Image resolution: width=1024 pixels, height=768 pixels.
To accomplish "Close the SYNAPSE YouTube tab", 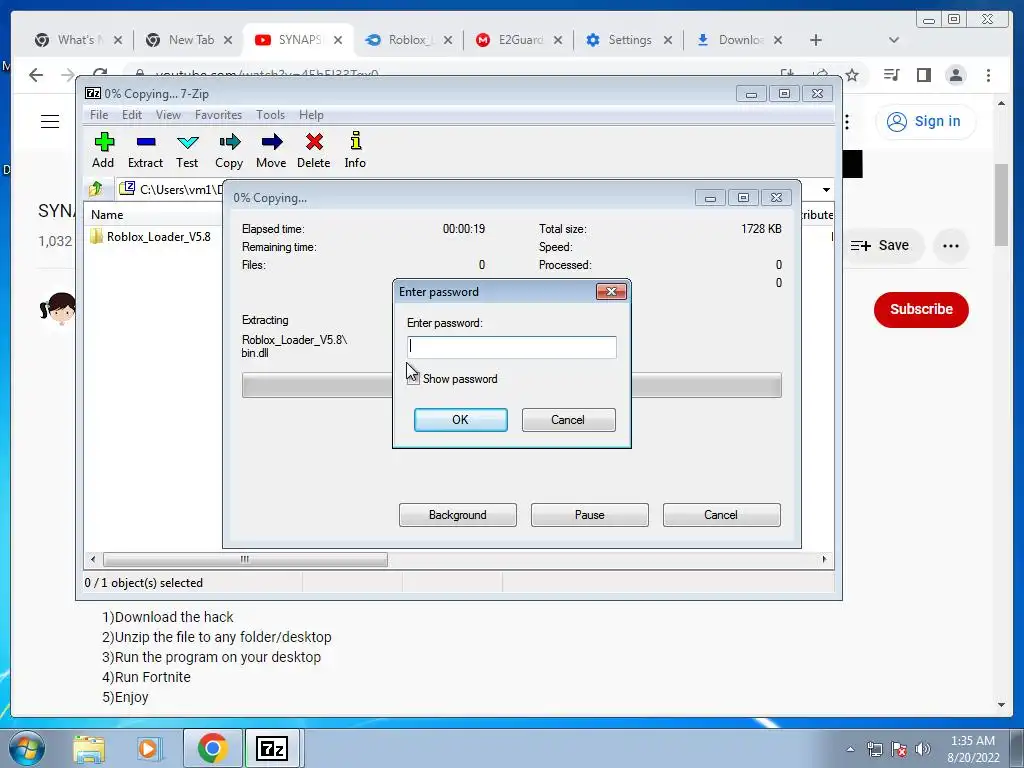I will (338, 40).
